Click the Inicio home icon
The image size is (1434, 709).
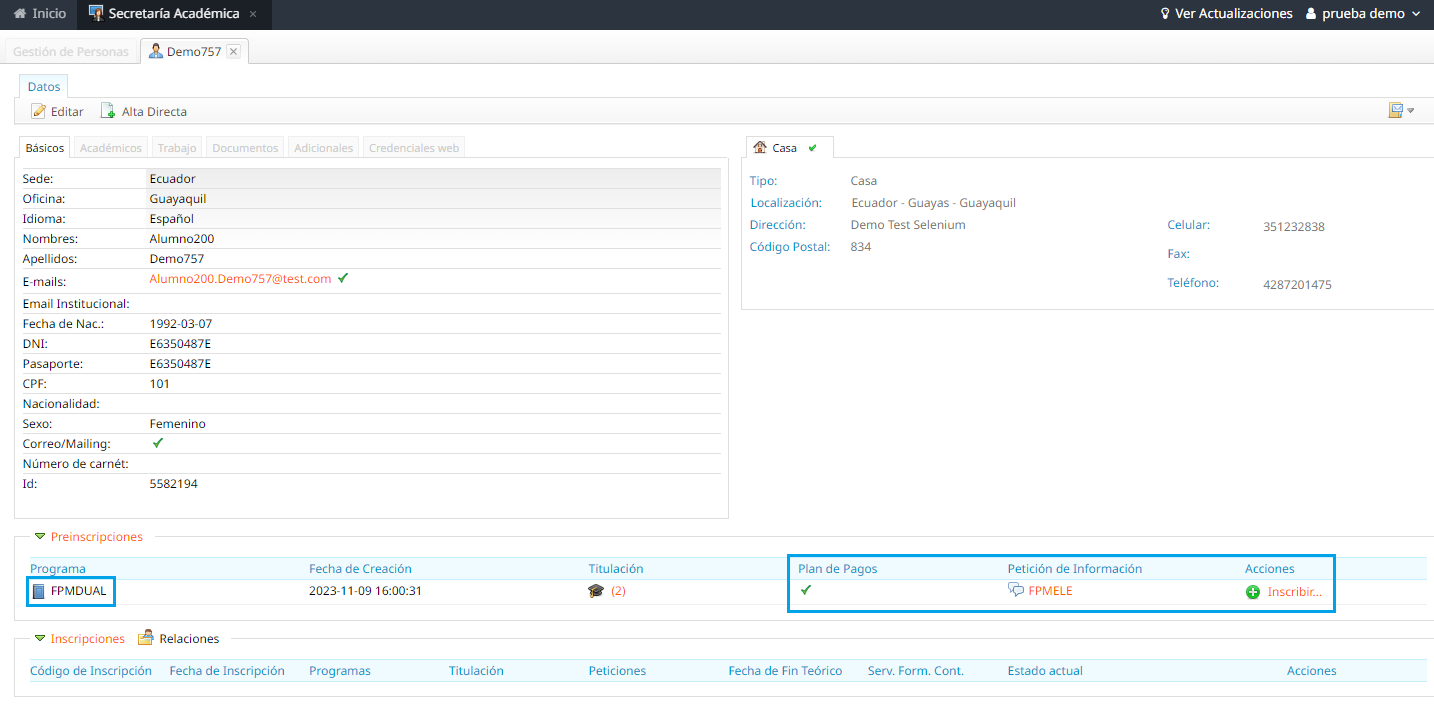tap(19, 14)
